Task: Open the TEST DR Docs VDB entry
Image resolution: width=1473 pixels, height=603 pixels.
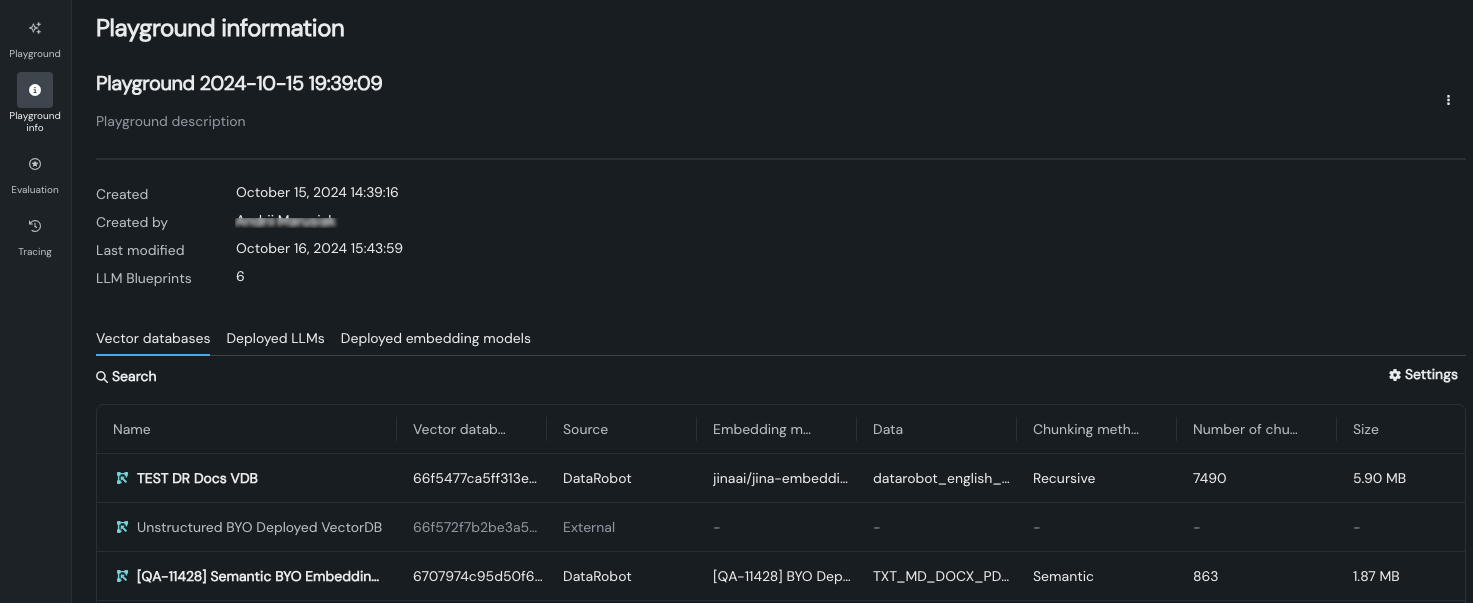Action: click(x=197, y=479)
